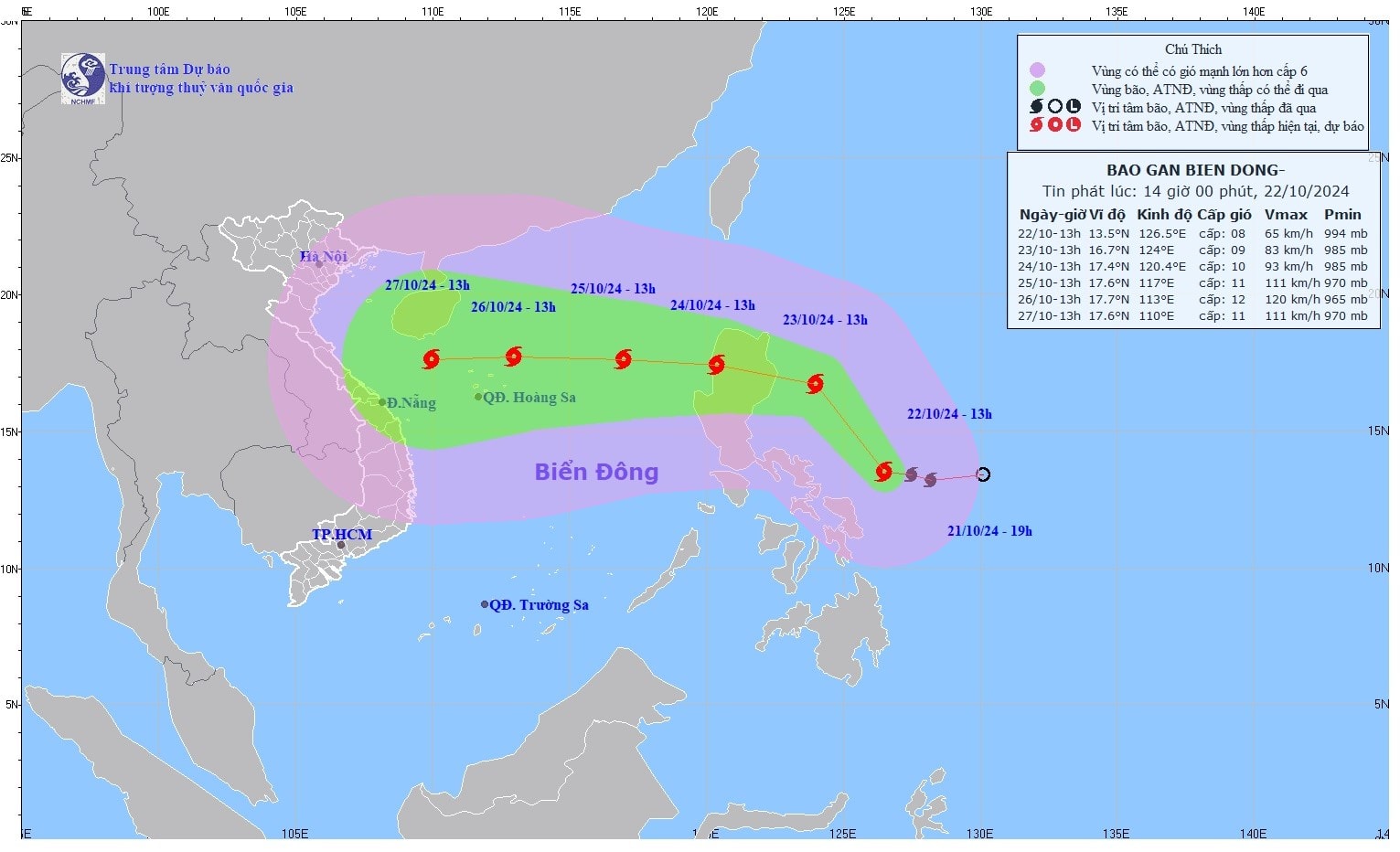The width and height of the screenshot is (1400, 852).
Task: Click the QĐ. Hoàng Sa marker dot
Action: pos(478,397)
